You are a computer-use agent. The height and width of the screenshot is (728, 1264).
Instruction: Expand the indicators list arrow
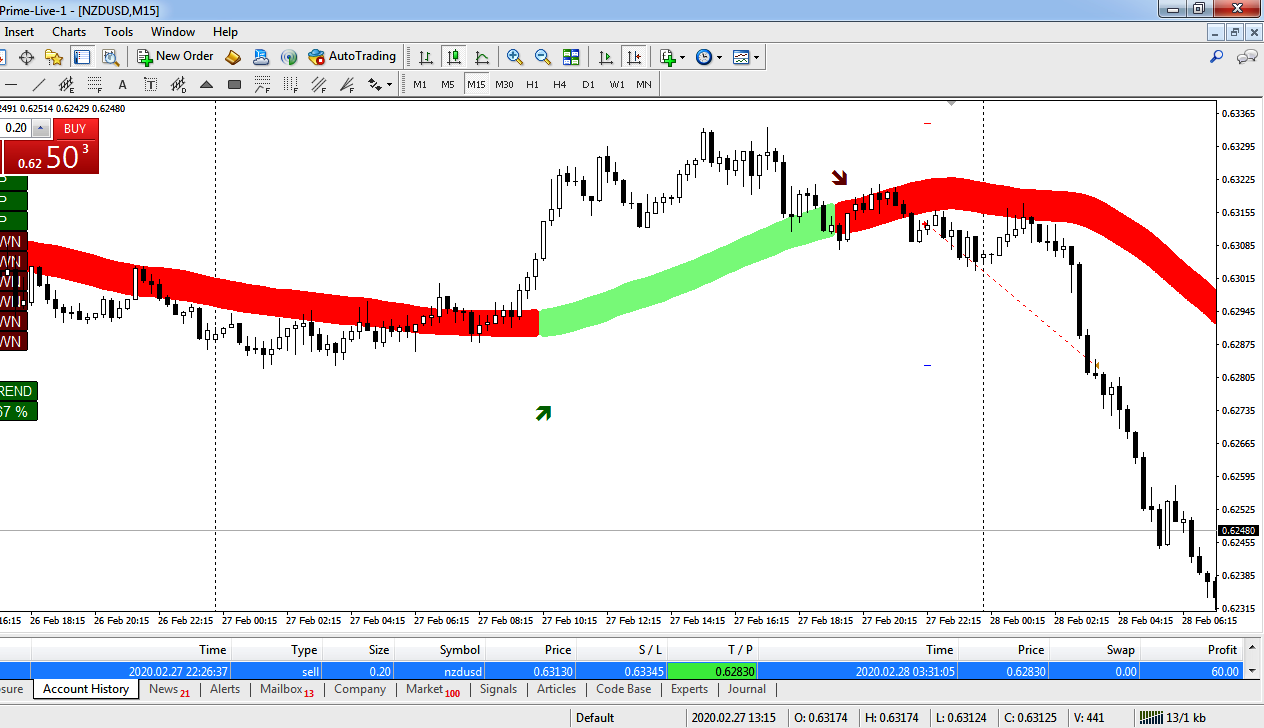tap(683, 57)
